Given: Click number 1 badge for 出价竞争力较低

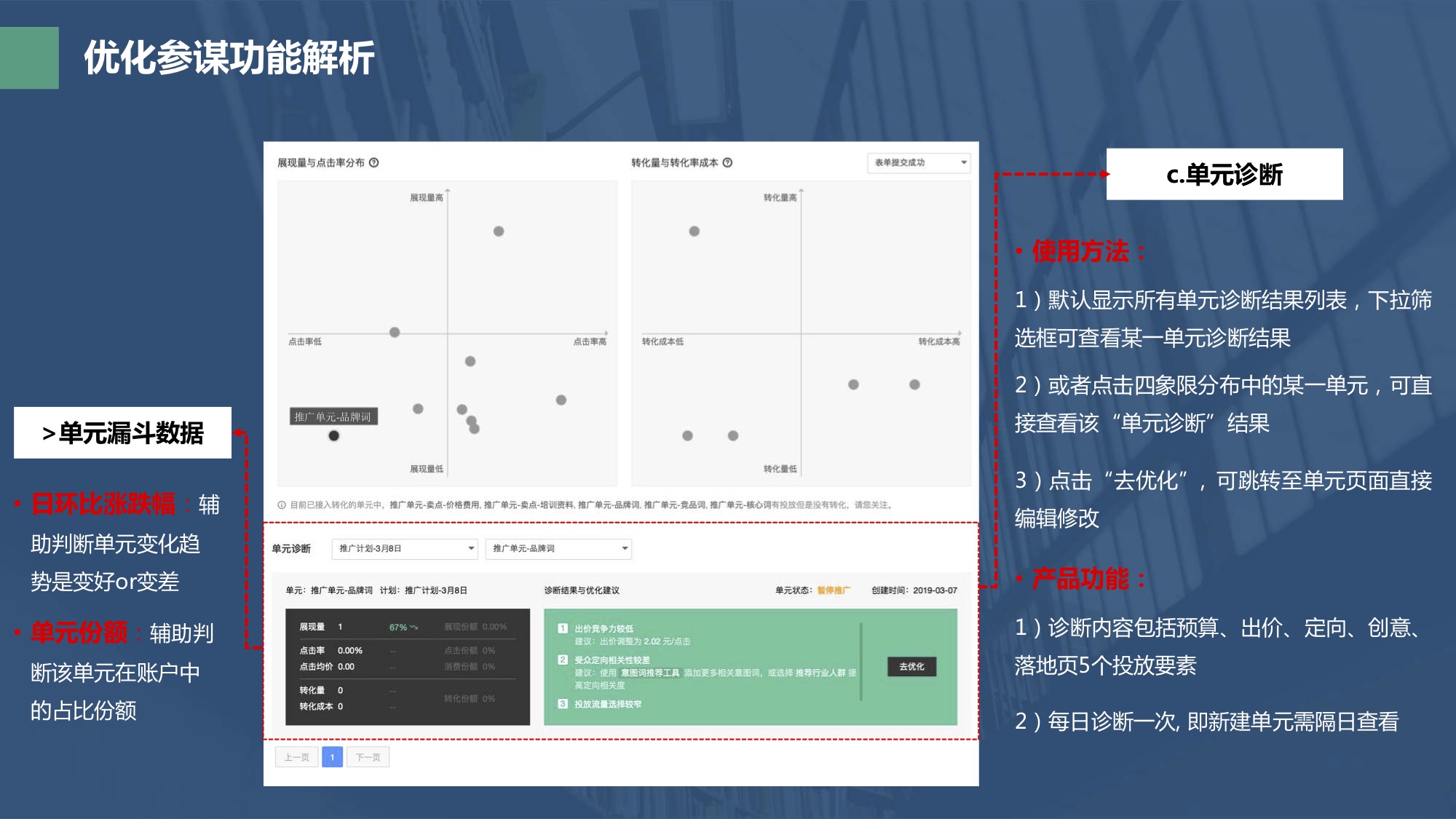Looking at the screenshot, I should [x=563, y=628].
